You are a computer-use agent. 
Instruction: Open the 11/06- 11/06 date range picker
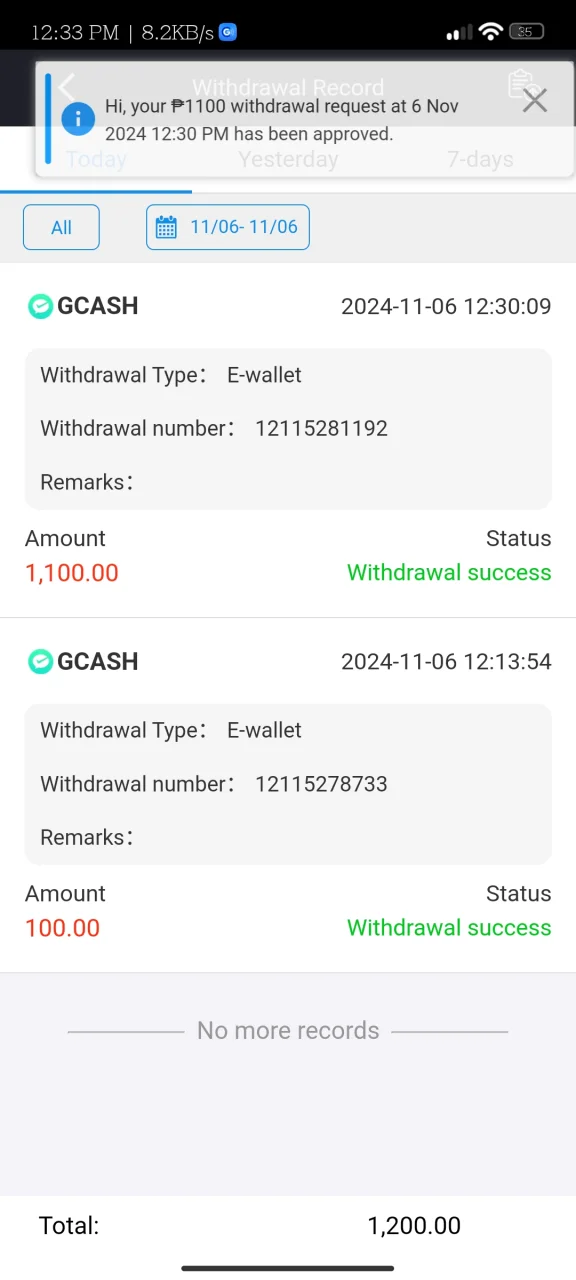[228, 227]
